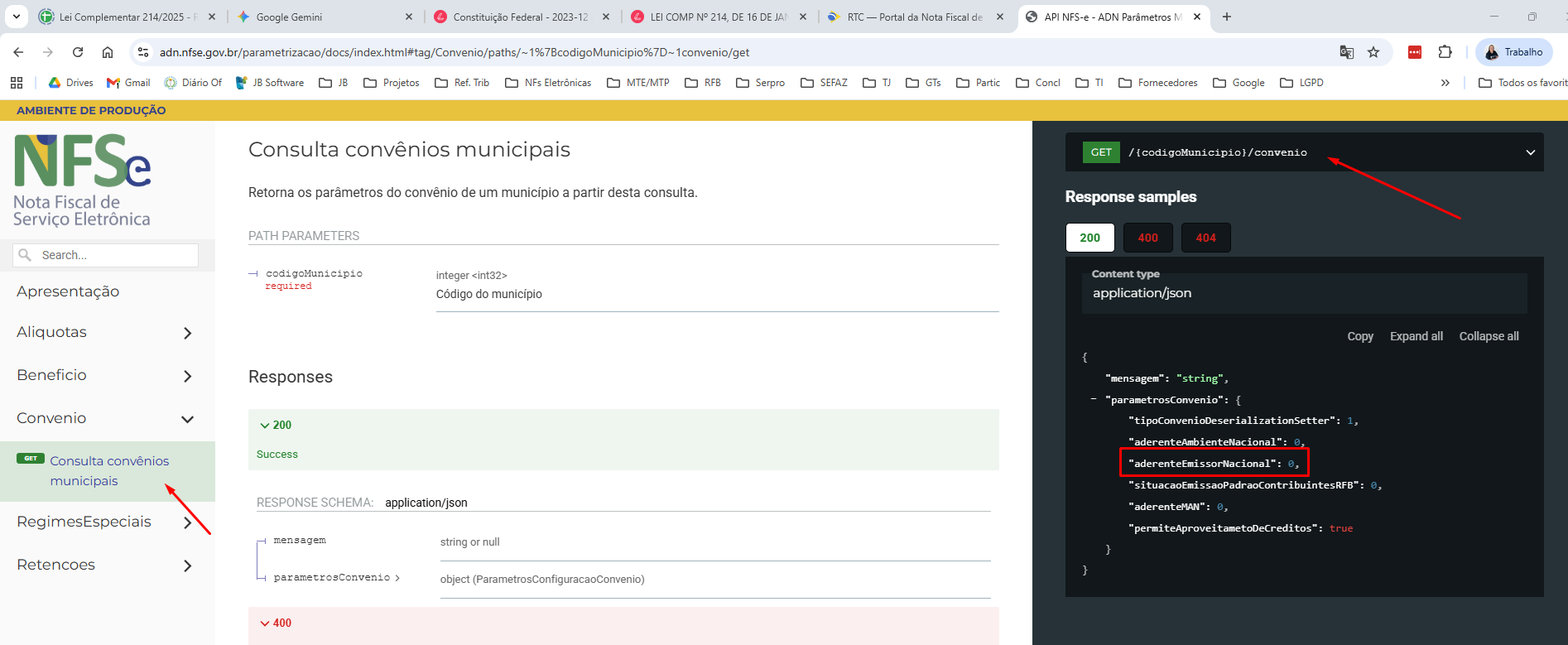Open a new browser tab
Viewport: 1568px width, 645px height.
coord(1227,17)
